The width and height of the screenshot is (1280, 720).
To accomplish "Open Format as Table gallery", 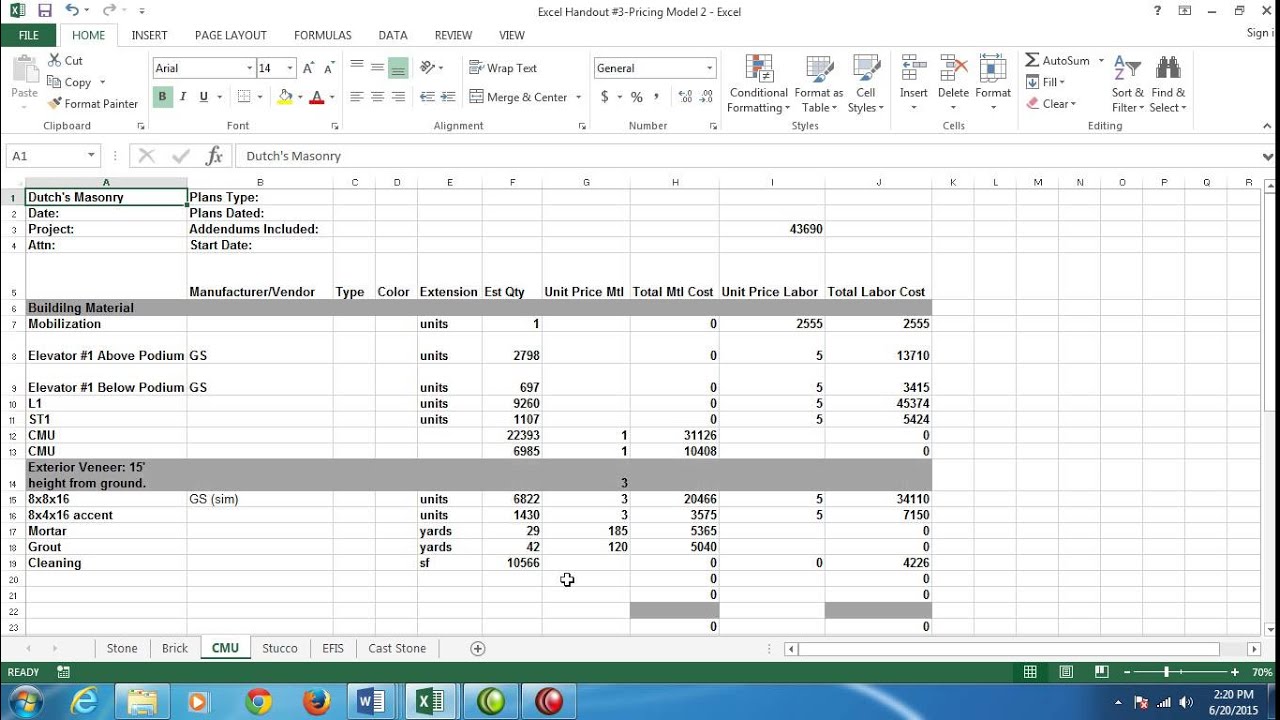I will [819, 84].
